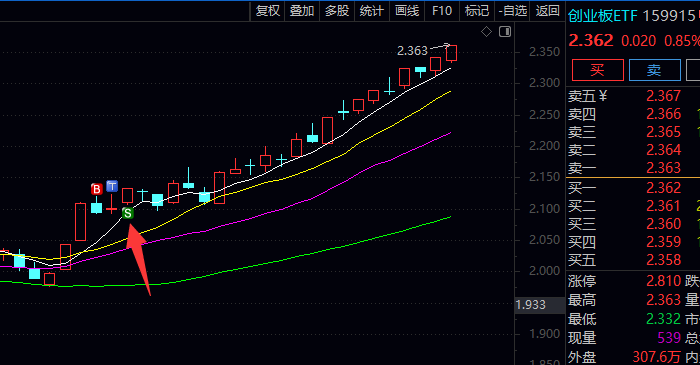Toggle the side panel layout icon
This screenshot has height=365, width=700.
tap(505, 32)
